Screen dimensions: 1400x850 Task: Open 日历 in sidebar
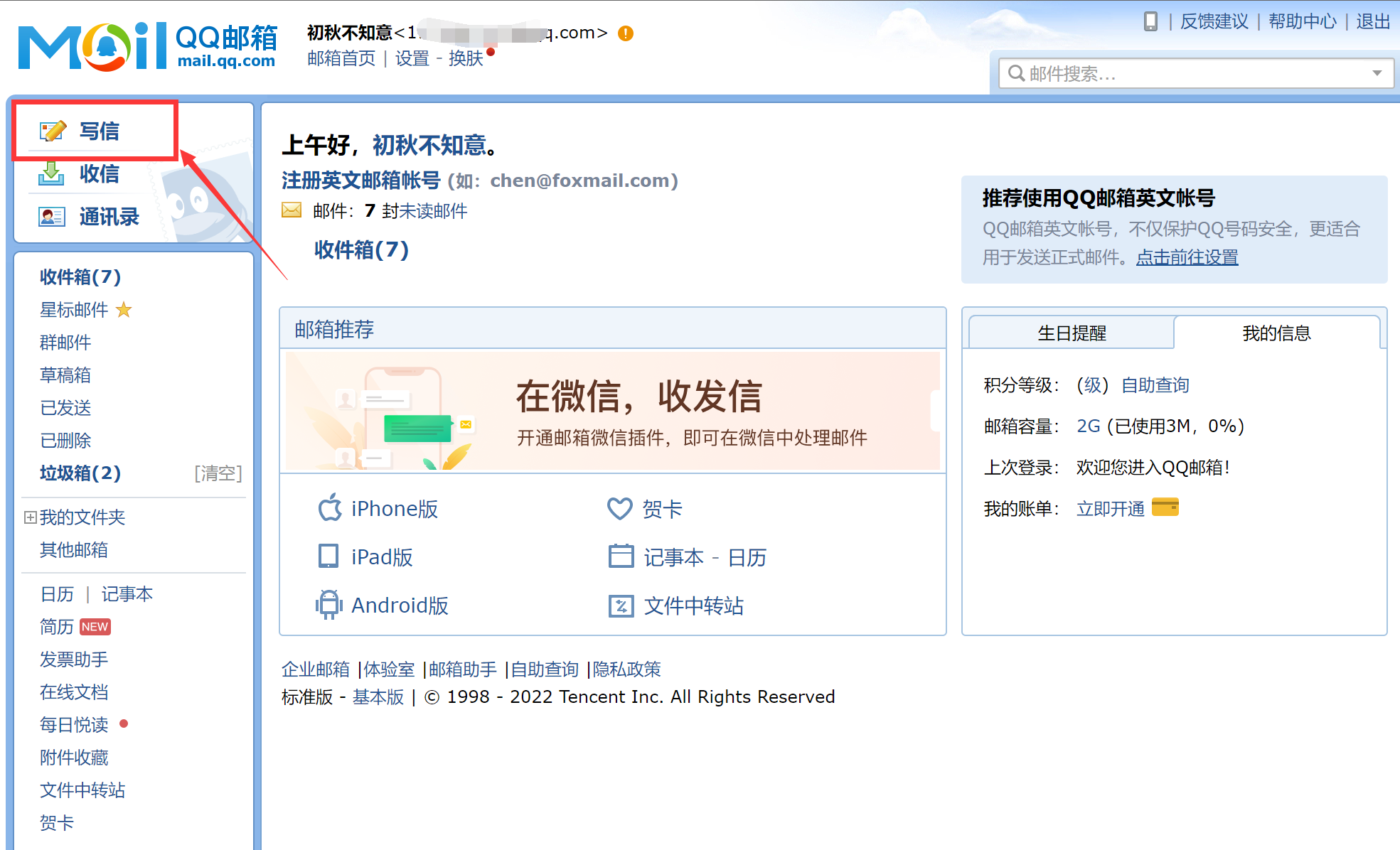(x=57, y=594)
